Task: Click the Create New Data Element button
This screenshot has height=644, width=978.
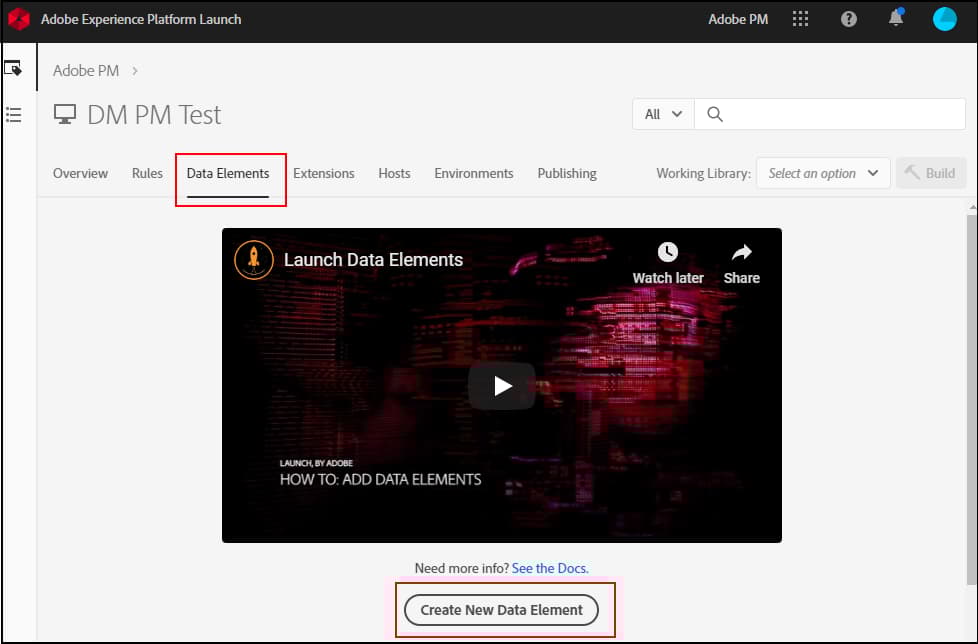Action: (502, 609)
